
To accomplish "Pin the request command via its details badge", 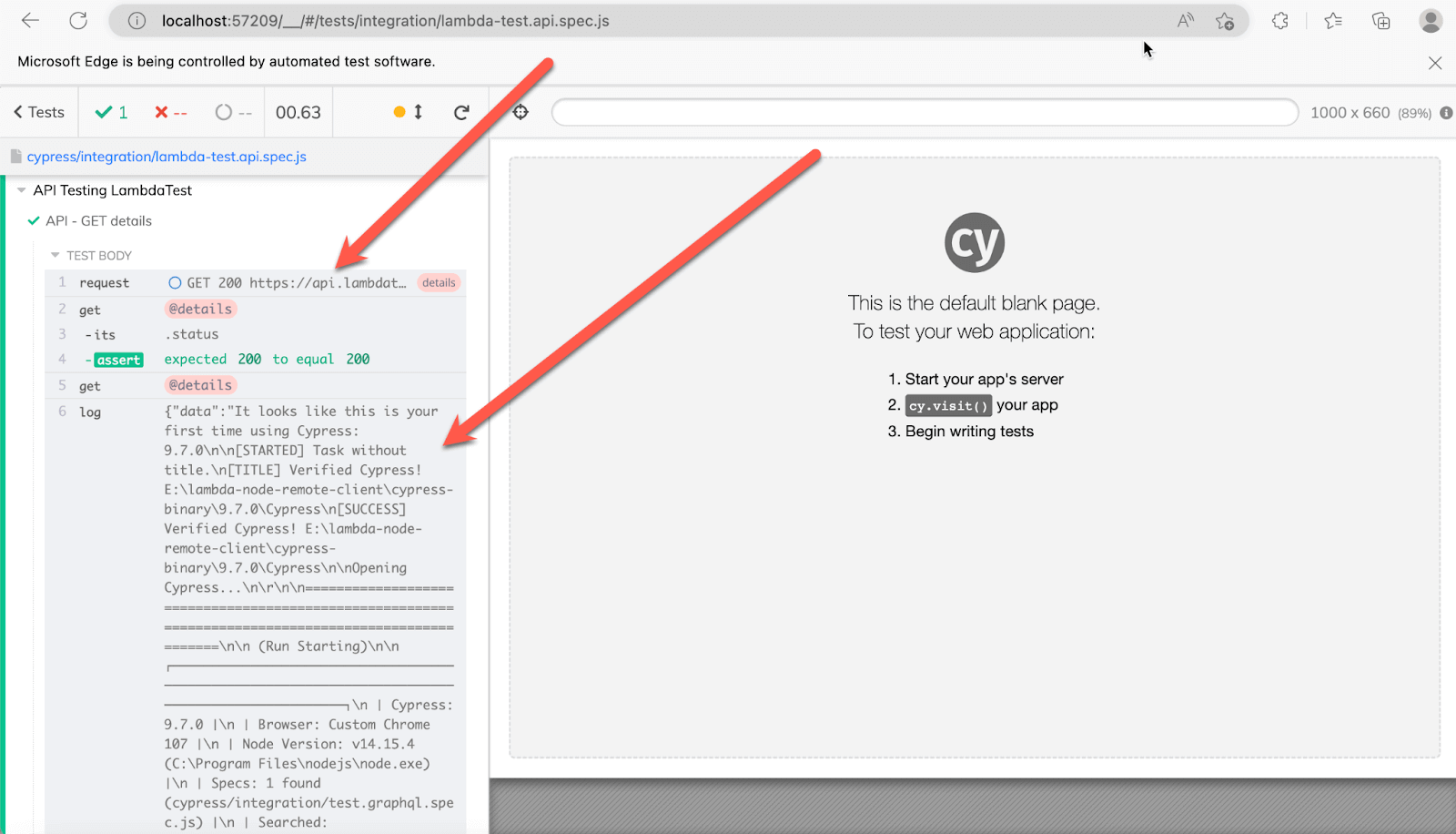I will coord(439,282).
